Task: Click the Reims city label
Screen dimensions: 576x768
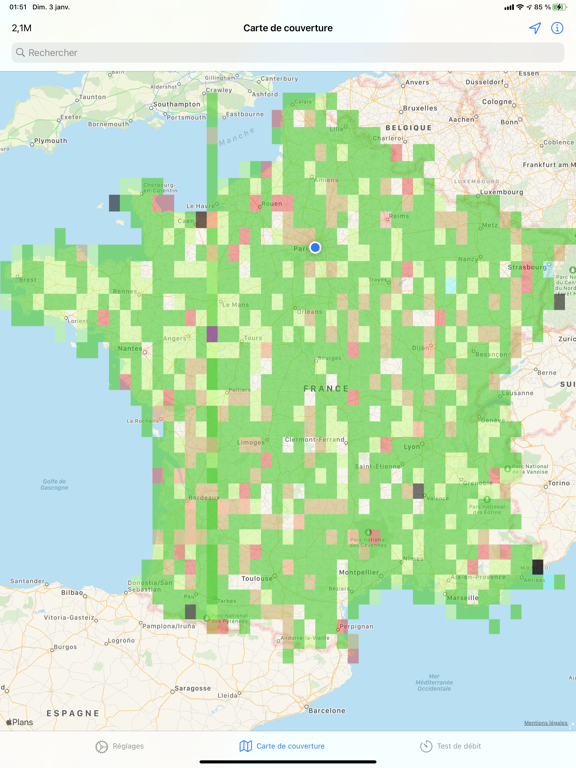Action: pyautogui.click(x=399, y=216)
